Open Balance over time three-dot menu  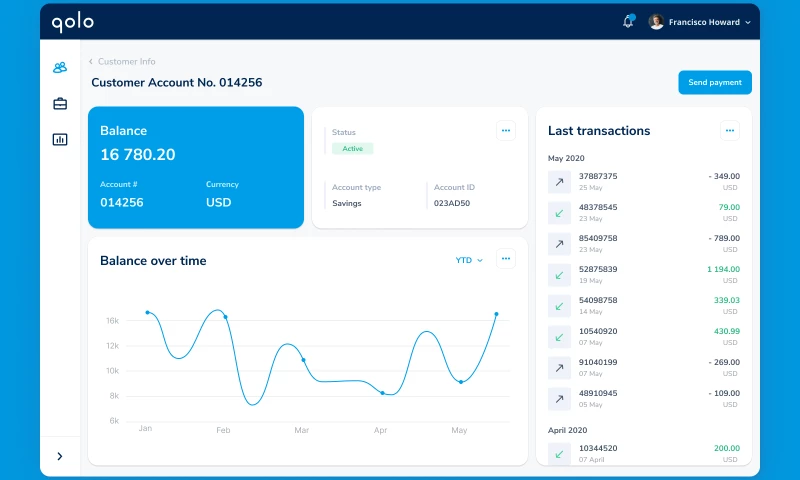506,259
